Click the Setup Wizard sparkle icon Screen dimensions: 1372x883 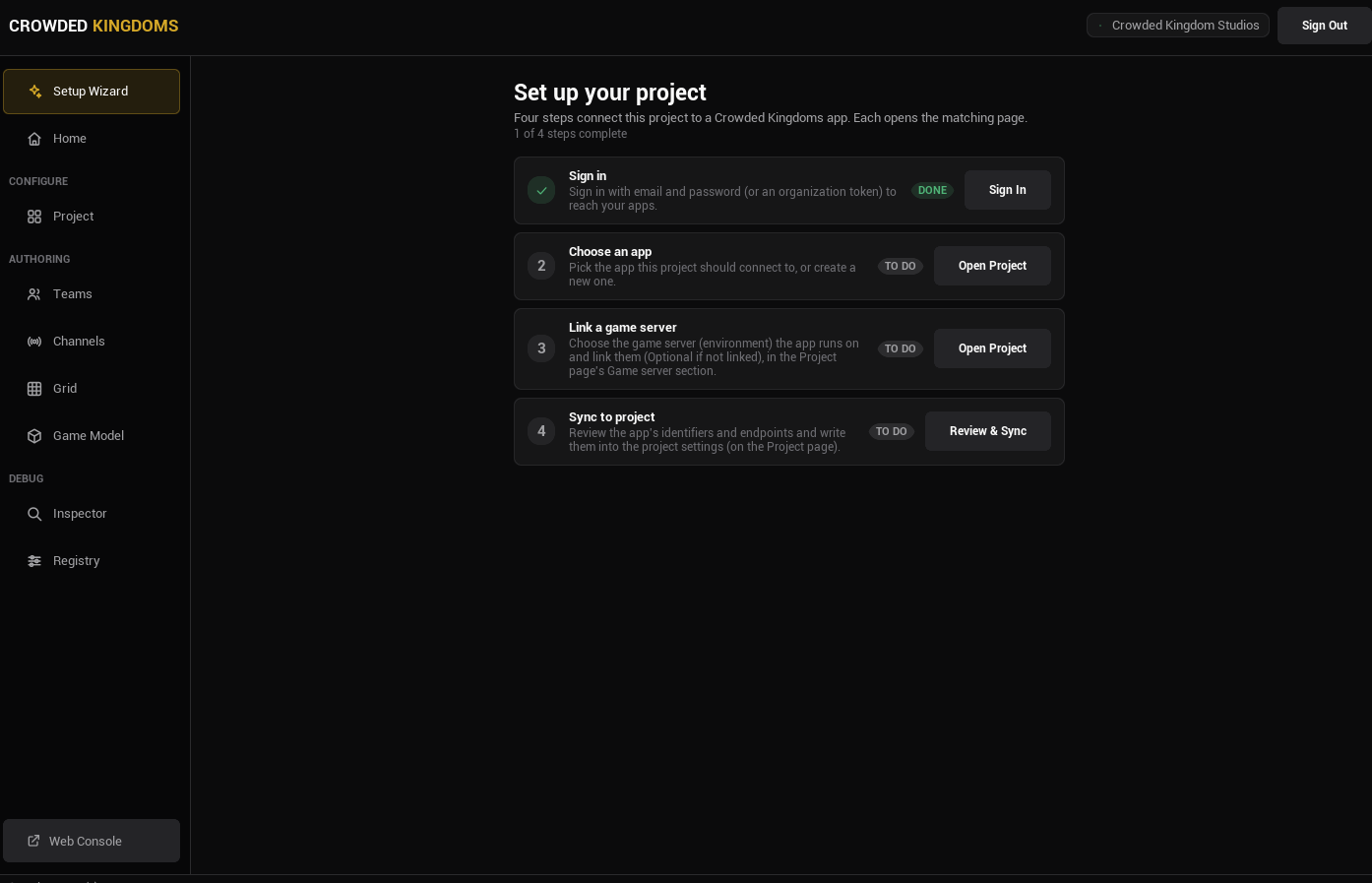click(x=34, y=92)
